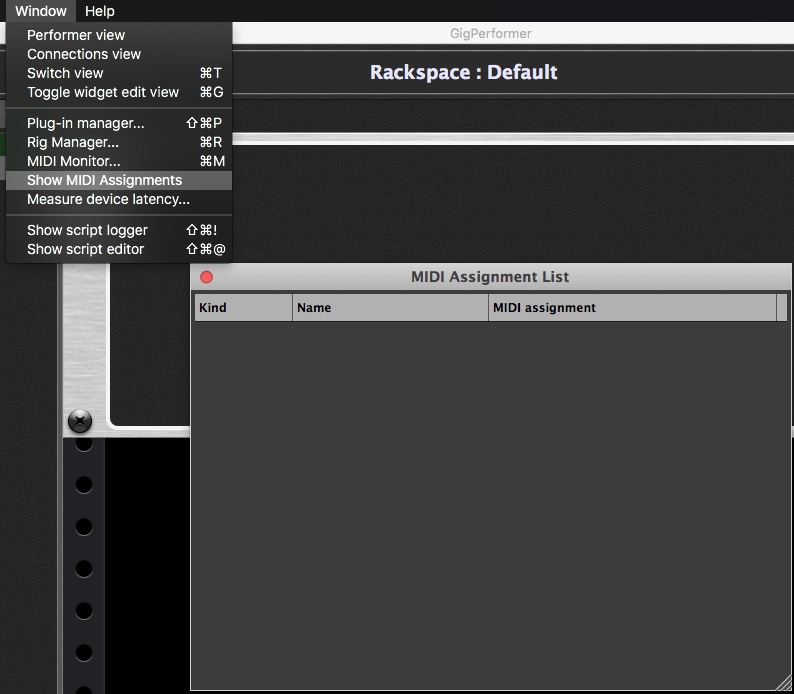
Task: Select Performer view menu entry
Action: point(119,35)
